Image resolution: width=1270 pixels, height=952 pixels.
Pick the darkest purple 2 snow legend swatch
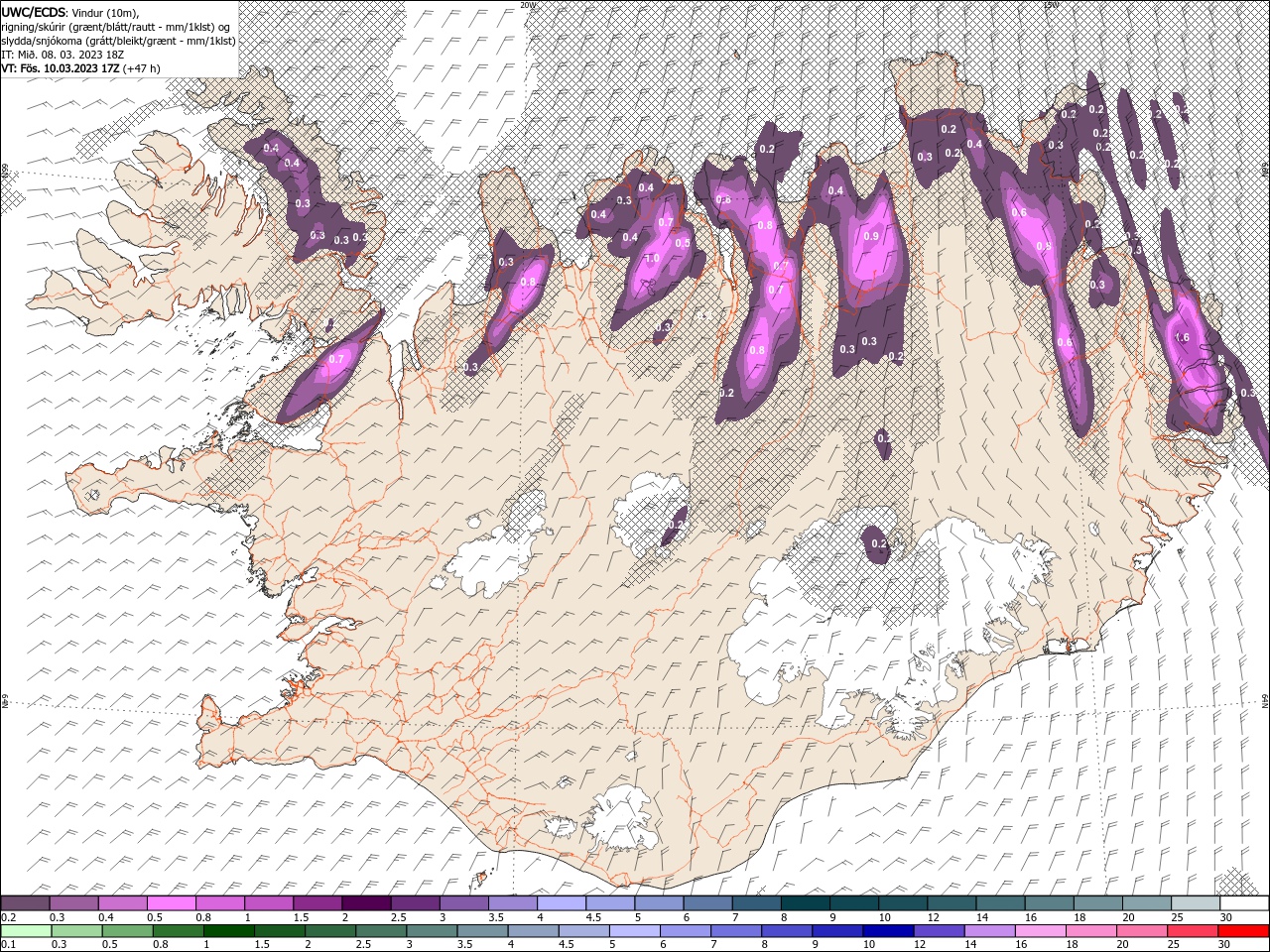click(366, 903)
